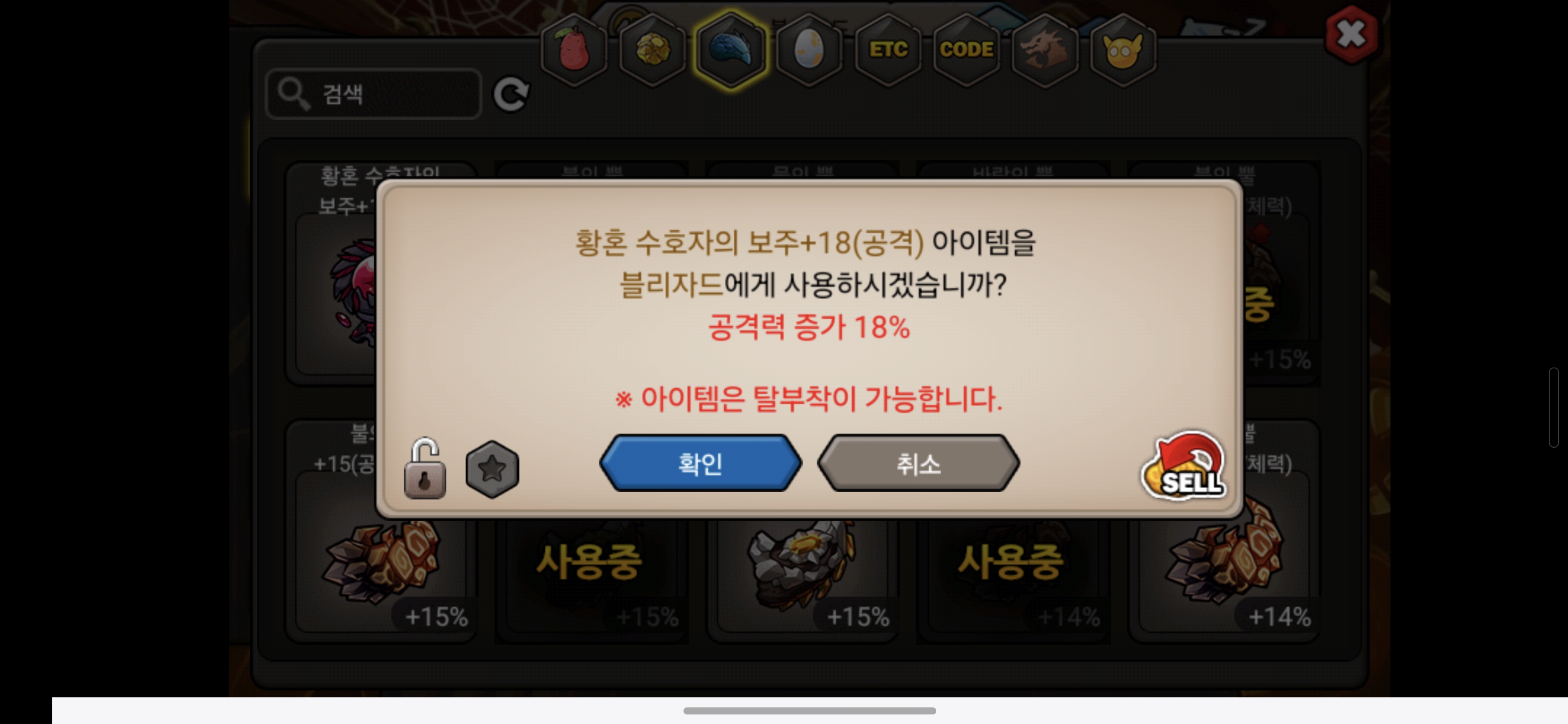
Task: Switch to the ETC tab
Action: tap(888, 50)
